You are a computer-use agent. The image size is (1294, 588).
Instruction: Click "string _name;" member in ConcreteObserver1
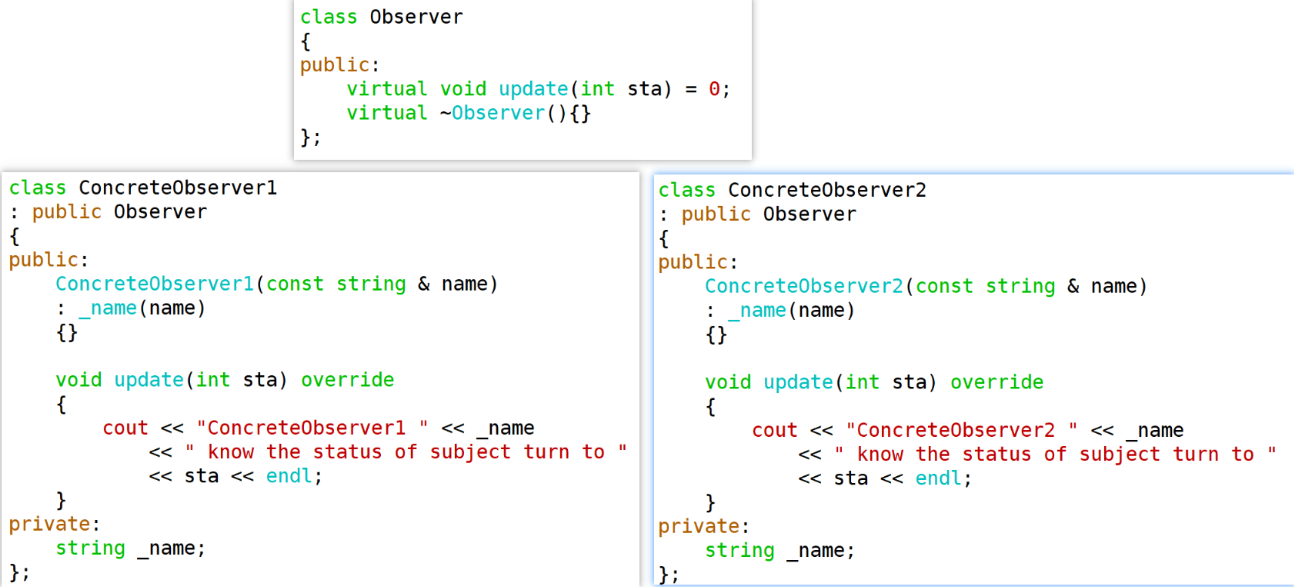pos(131,548)
